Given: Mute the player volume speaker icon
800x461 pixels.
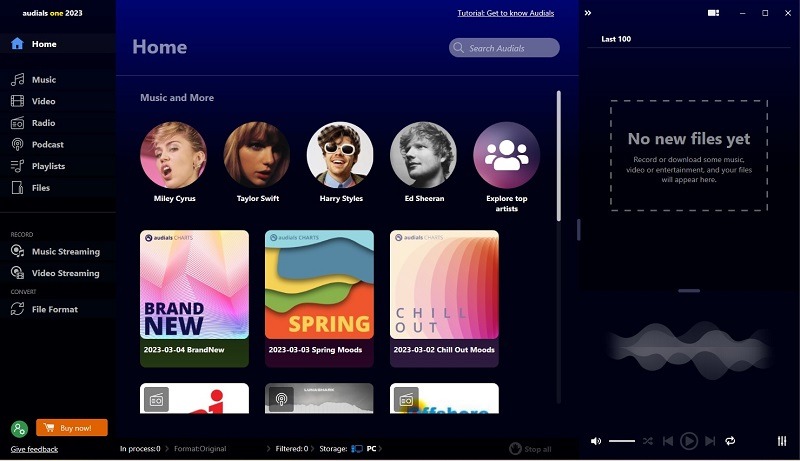Looking at the screenshot, I should point(595,441).
